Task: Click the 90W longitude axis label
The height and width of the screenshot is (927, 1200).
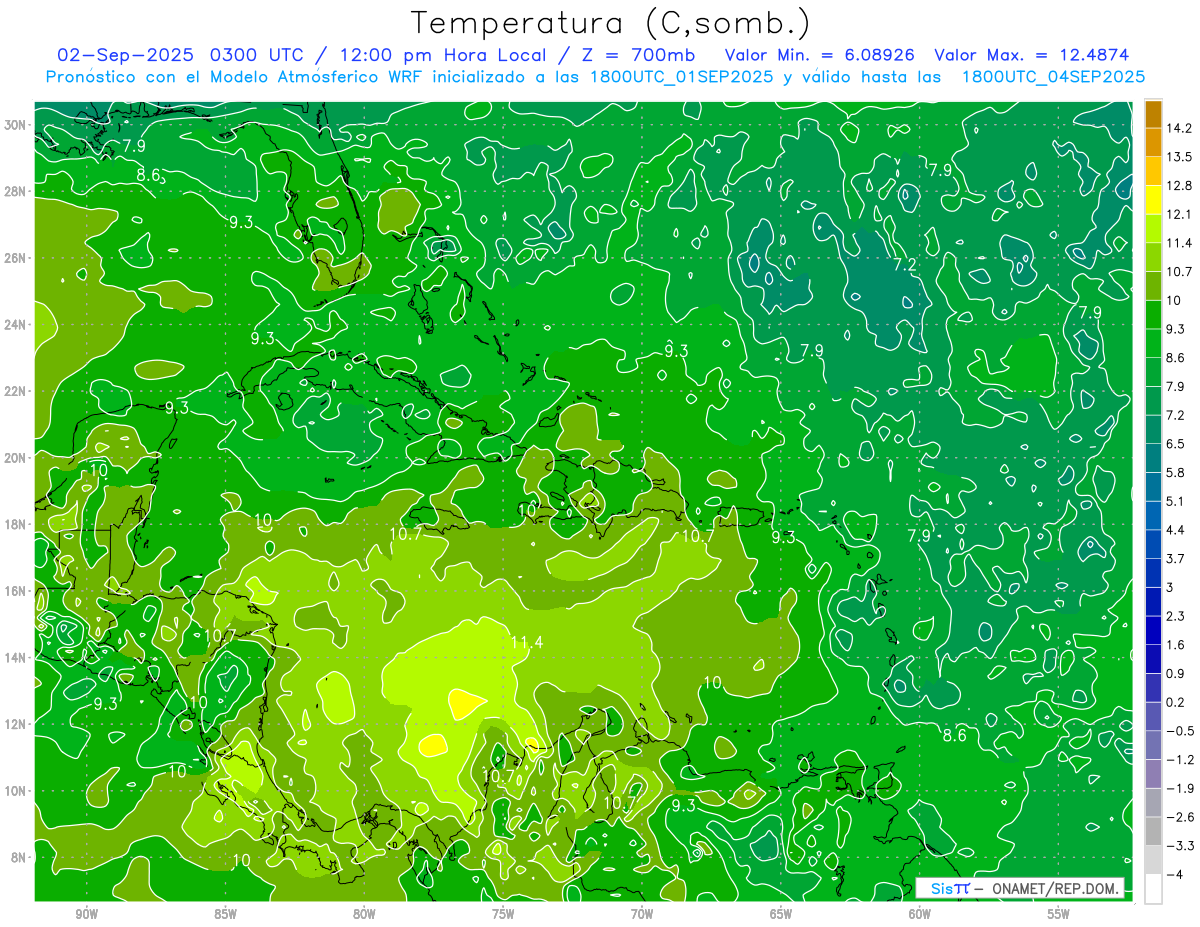Action: click(x=86, y=914)
